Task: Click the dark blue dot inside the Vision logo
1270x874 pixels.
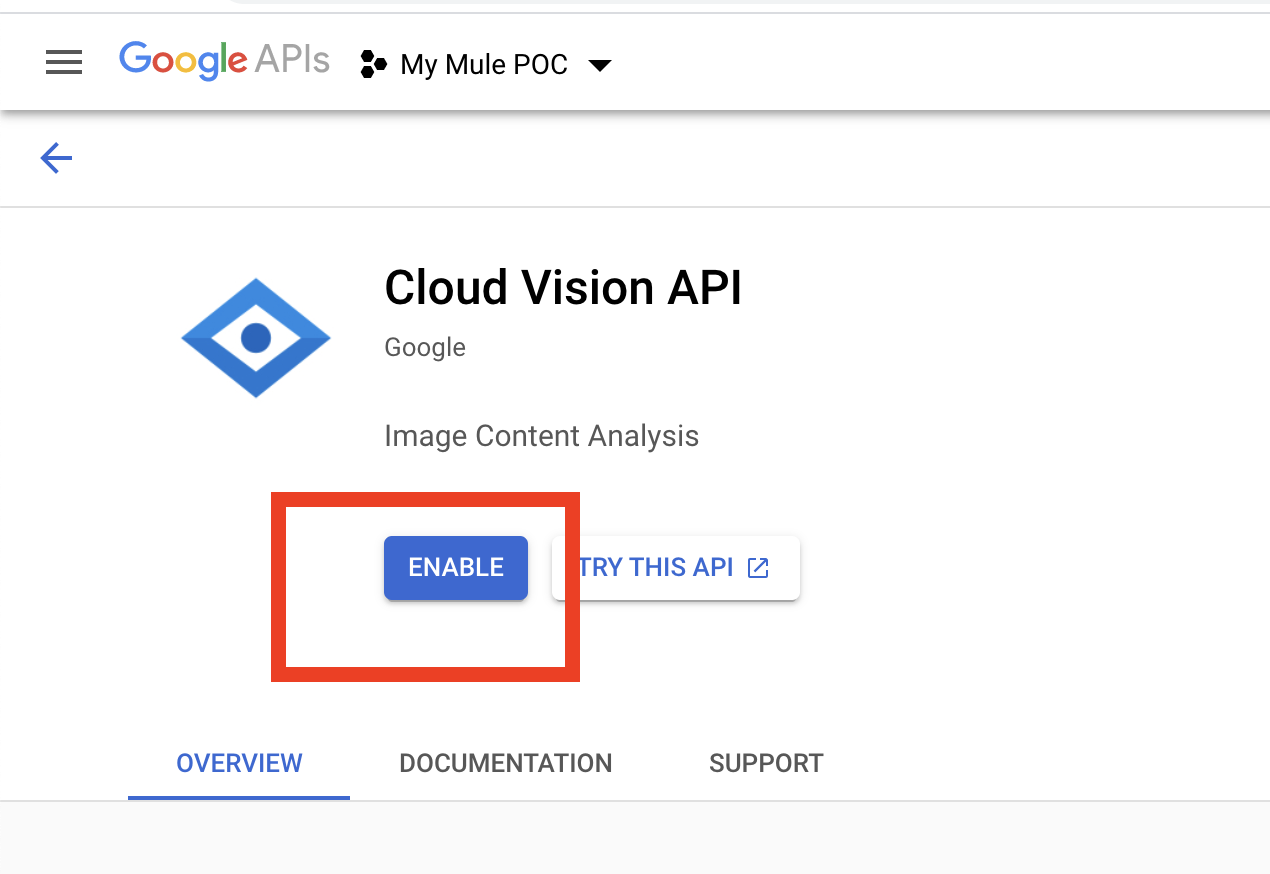Action: [256, 338]
